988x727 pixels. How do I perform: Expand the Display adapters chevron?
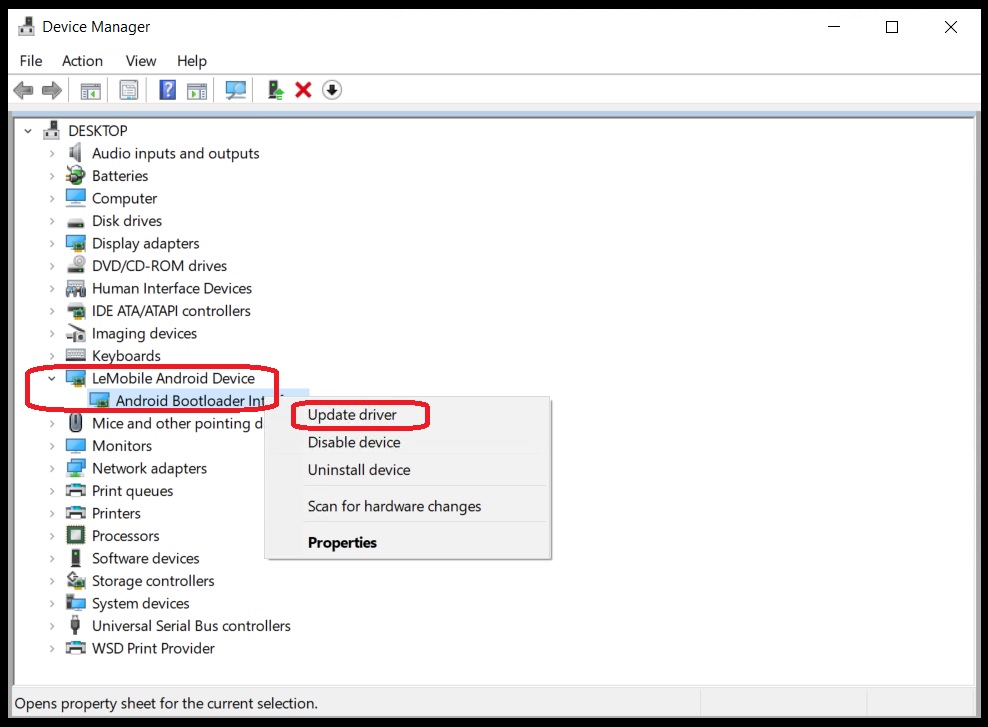(x=52, y=244)
